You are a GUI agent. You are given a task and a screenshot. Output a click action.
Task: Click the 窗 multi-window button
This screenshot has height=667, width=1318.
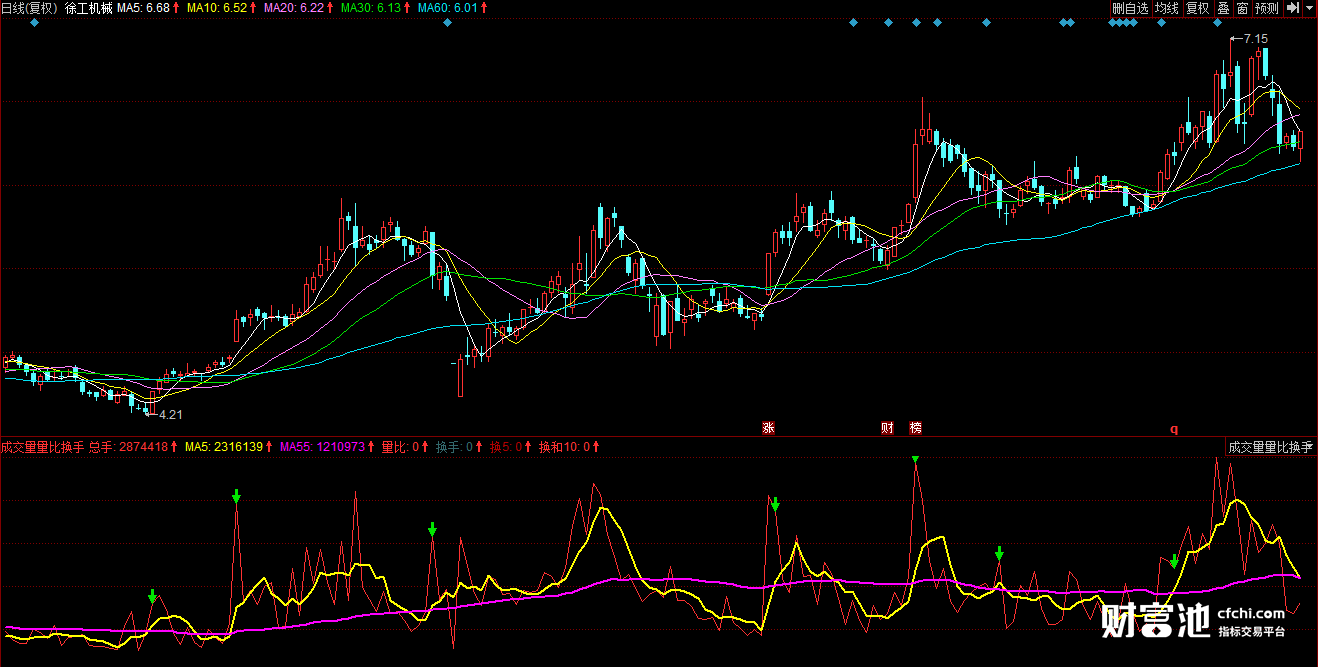tap(1242, 8)
